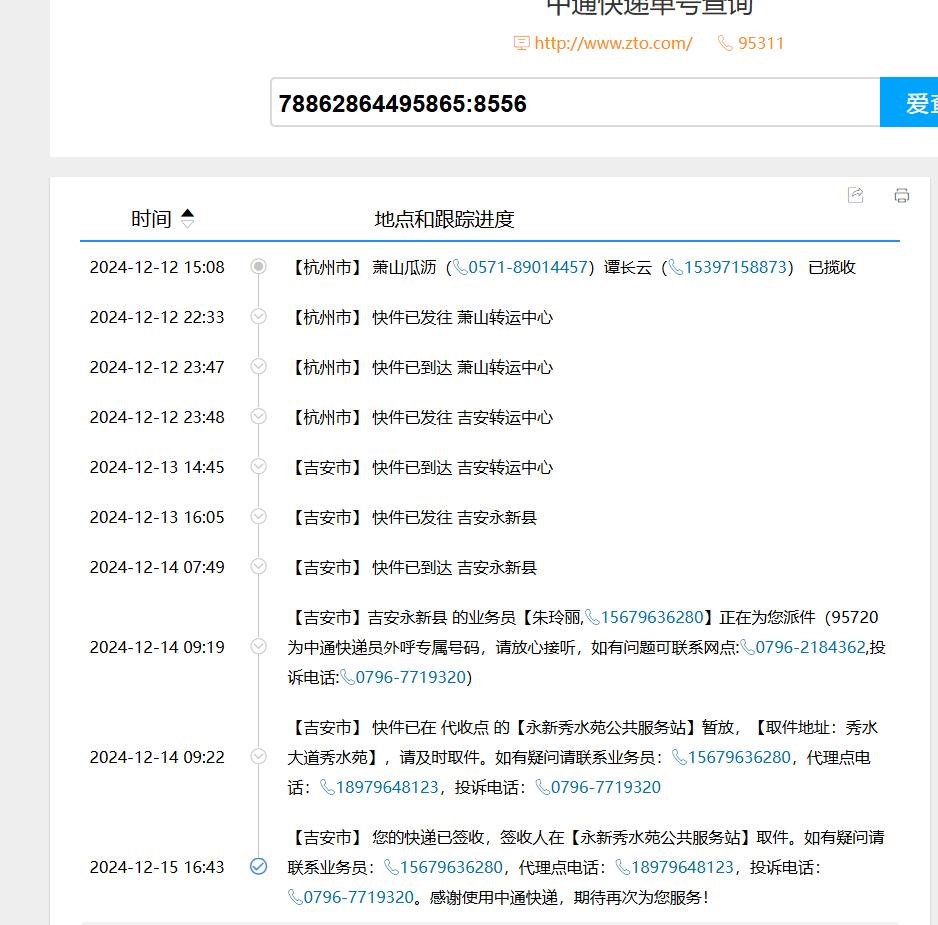Select timeline marker for 2024-12-12 22:33
The image size is (938, 925).
(x=258, y=316)
